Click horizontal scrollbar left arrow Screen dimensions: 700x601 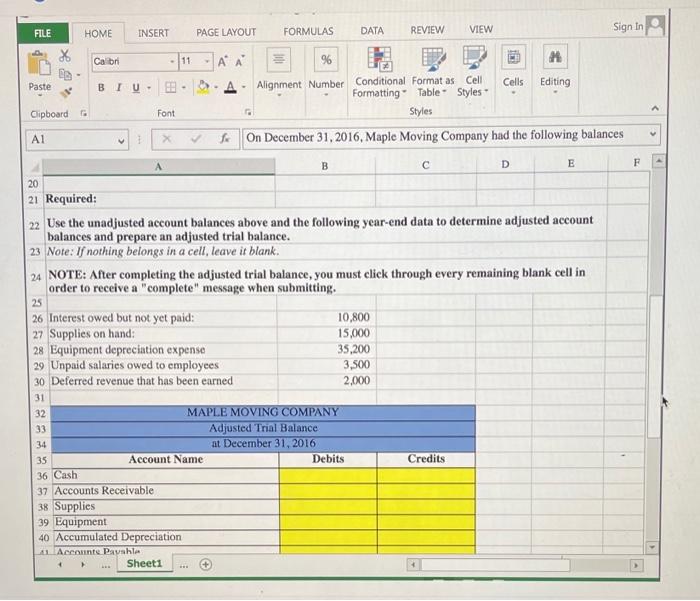click(x=413, y=565)
